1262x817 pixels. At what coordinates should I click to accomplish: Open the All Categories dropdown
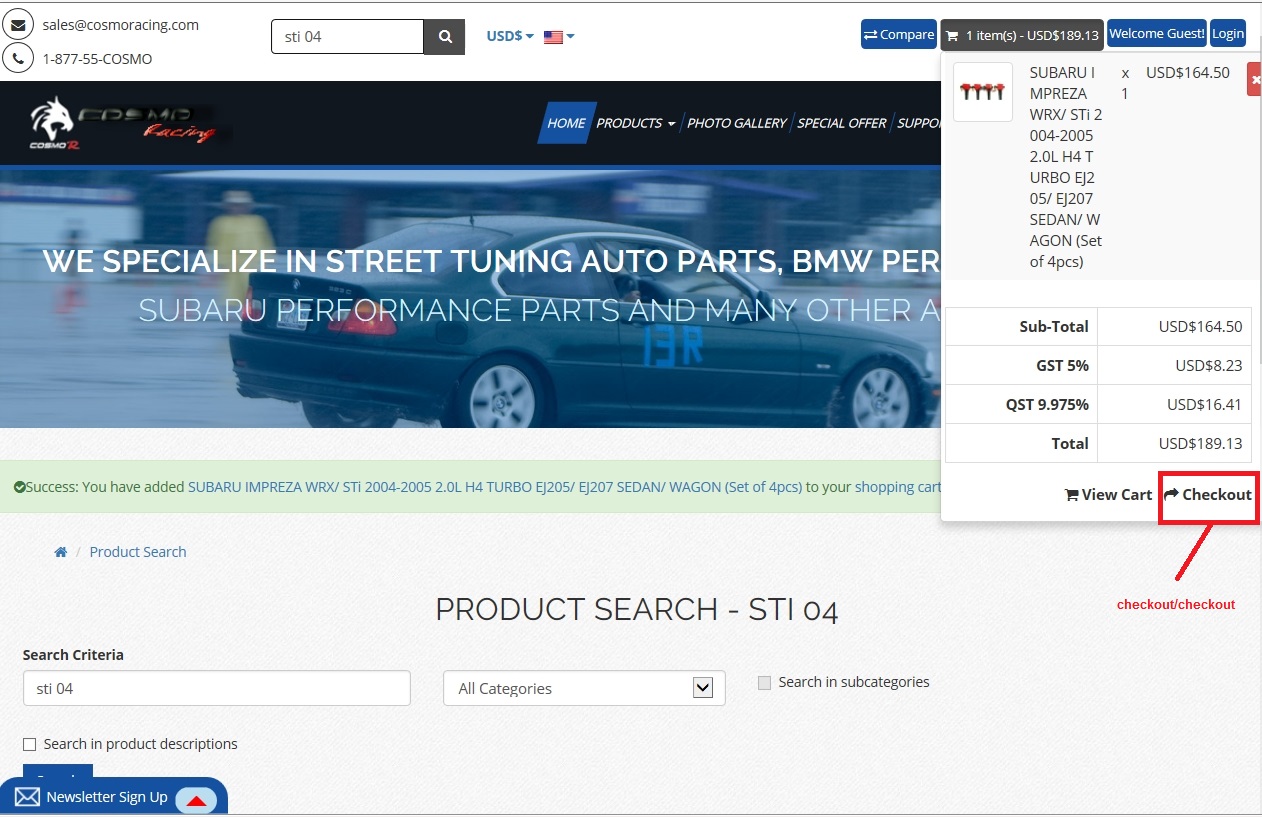click(x=584, y=688)
